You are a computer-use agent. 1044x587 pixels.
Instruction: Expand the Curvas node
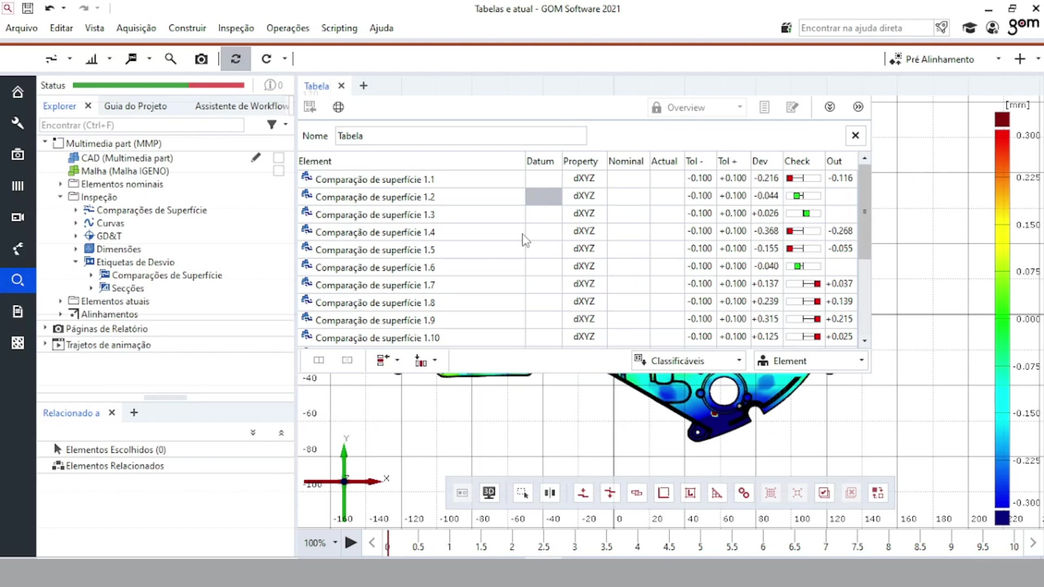[x=76, y=223]
